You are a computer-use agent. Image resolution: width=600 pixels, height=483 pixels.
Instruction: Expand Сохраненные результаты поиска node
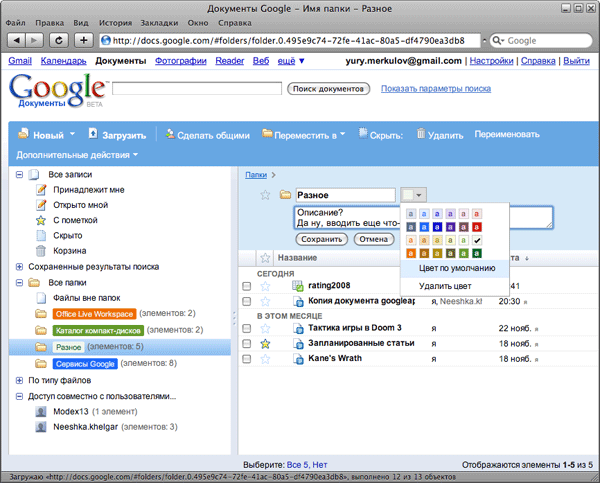pyautogui.click(x=19, y=267)
